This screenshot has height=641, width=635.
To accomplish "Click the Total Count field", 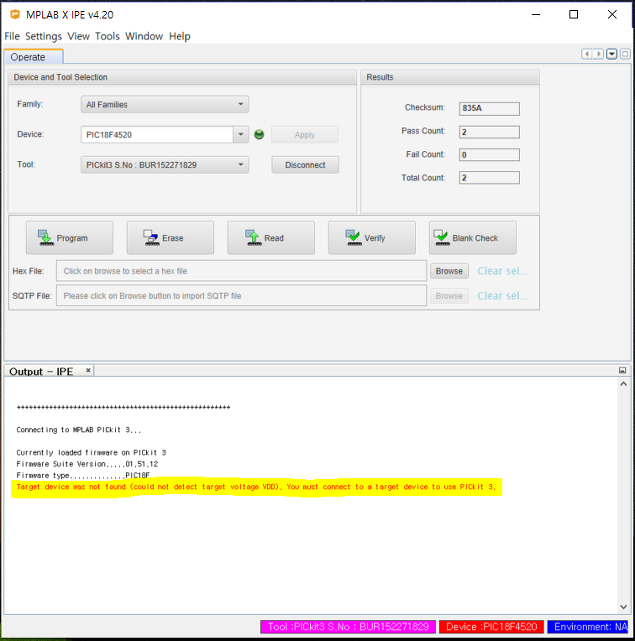I will (489, 178).
